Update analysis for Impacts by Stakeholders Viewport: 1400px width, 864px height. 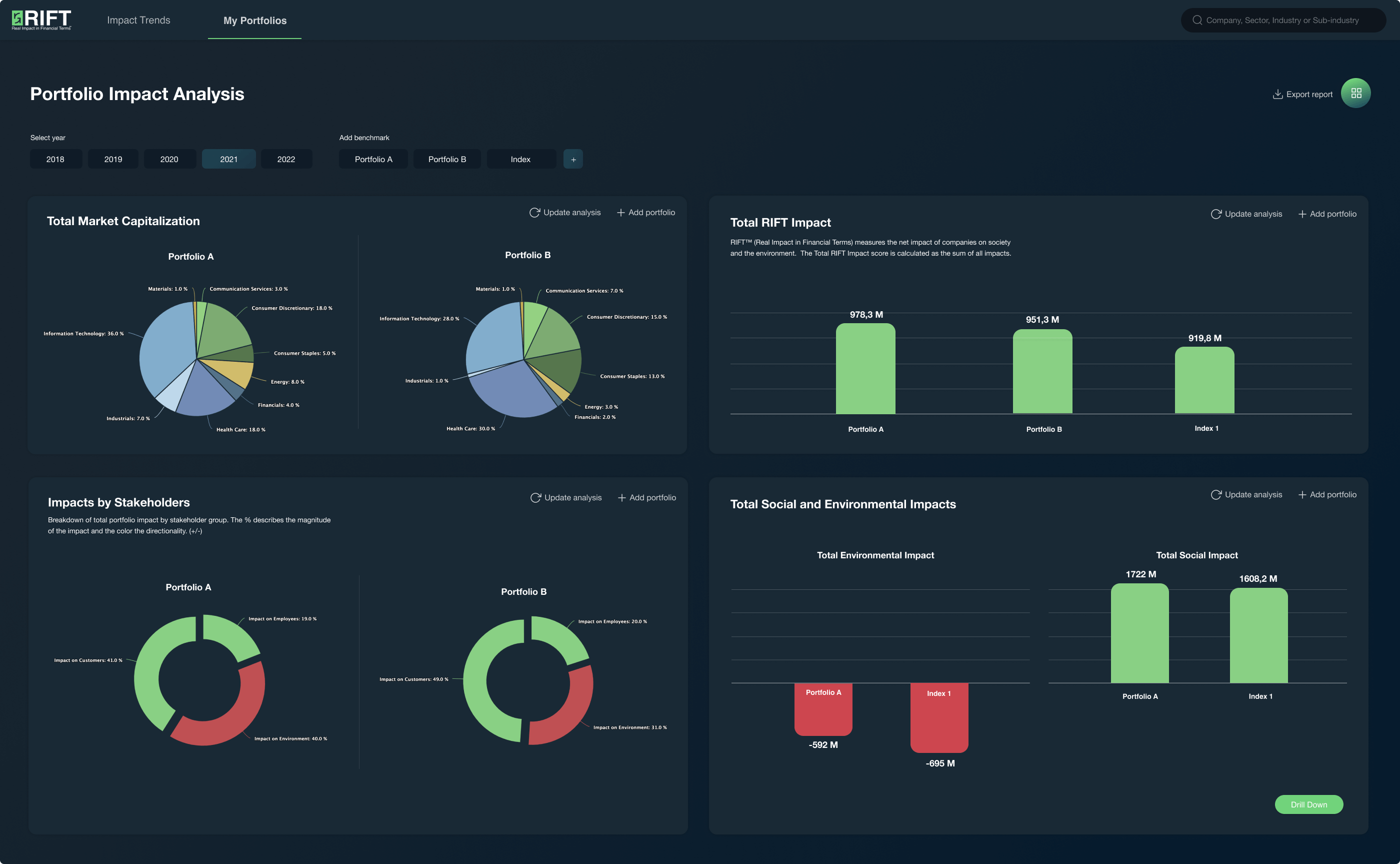click(572, 498)
